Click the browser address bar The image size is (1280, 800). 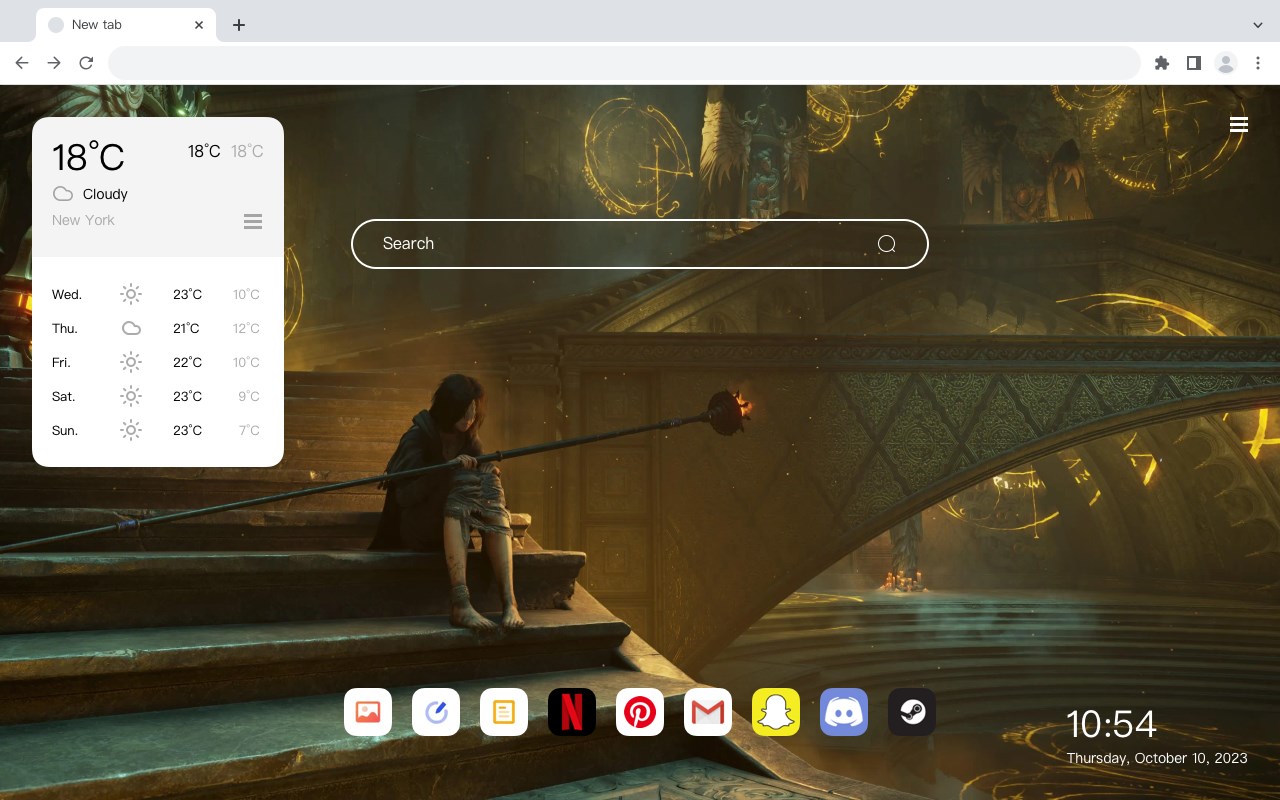pyautogui.click(x=624, y=63)
